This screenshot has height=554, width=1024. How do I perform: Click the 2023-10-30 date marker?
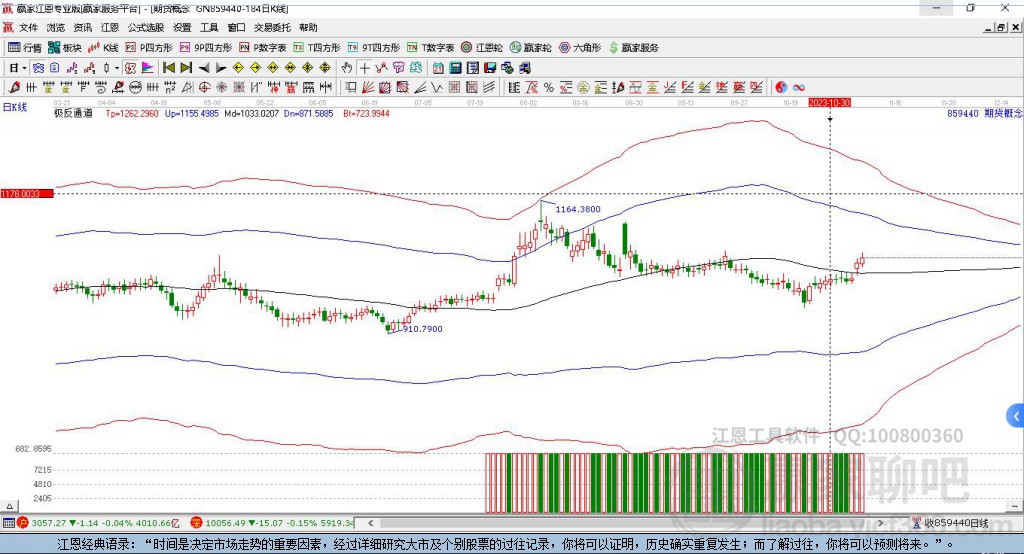click(x=829, y=103)
